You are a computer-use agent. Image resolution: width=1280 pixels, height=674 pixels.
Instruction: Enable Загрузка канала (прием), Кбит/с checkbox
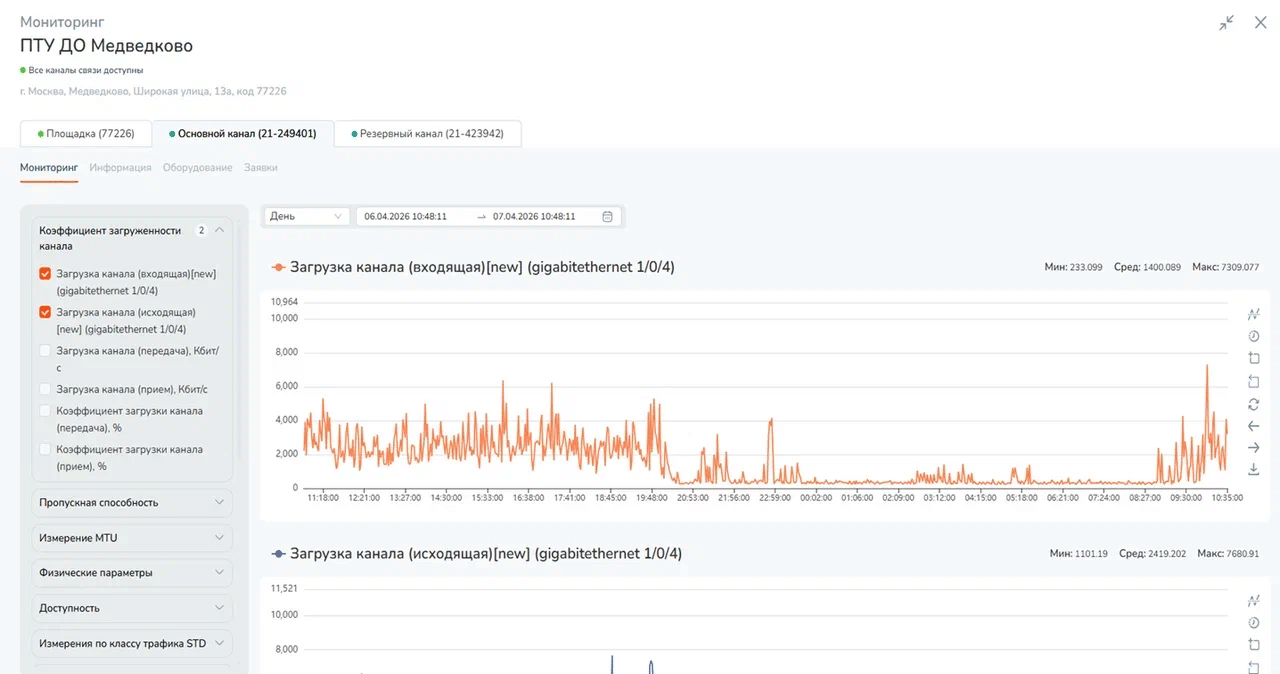[x=45, y=389]
